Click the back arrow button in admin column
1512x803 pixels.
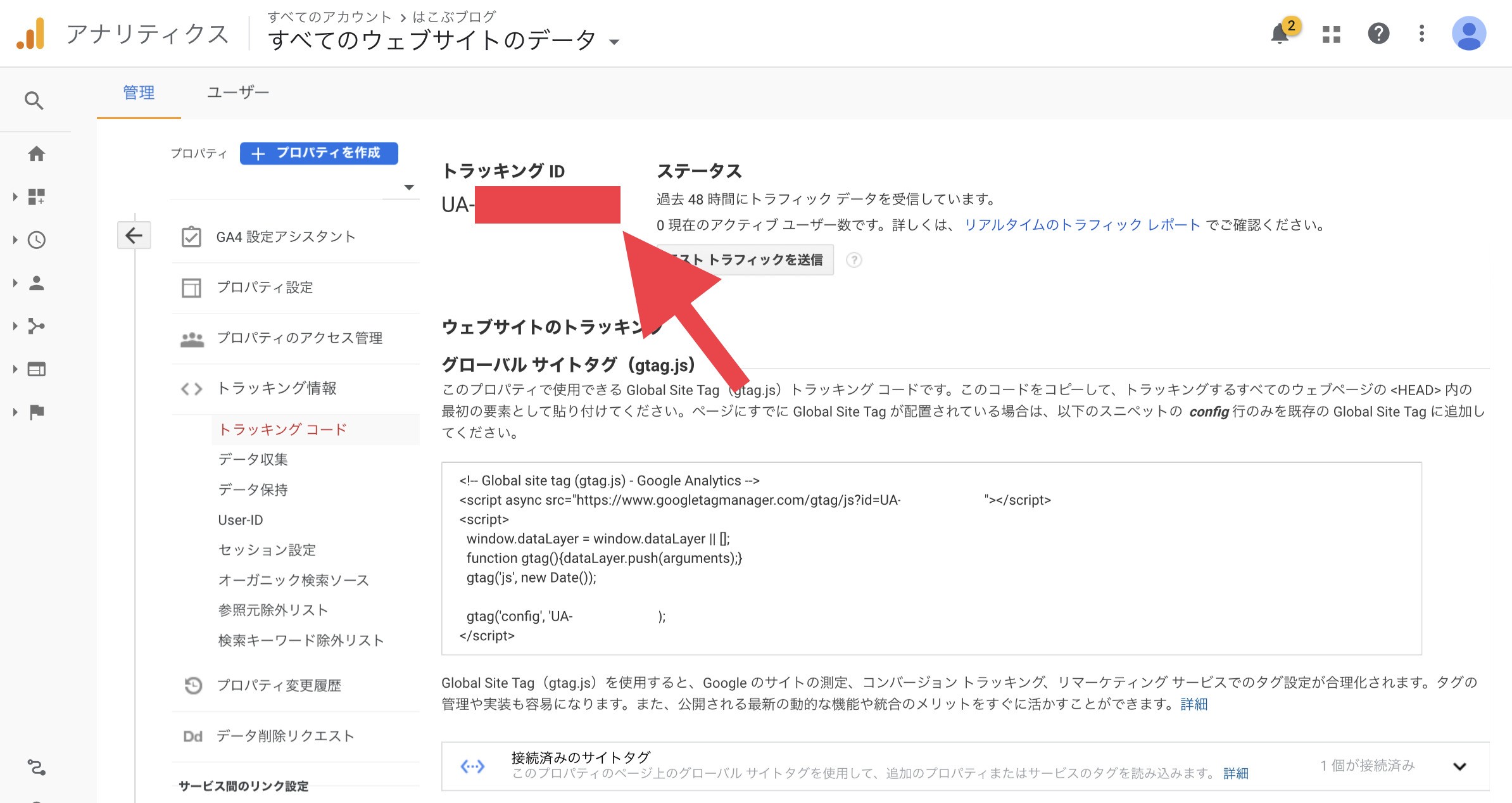pyautogui.click(x=134, y=236)
